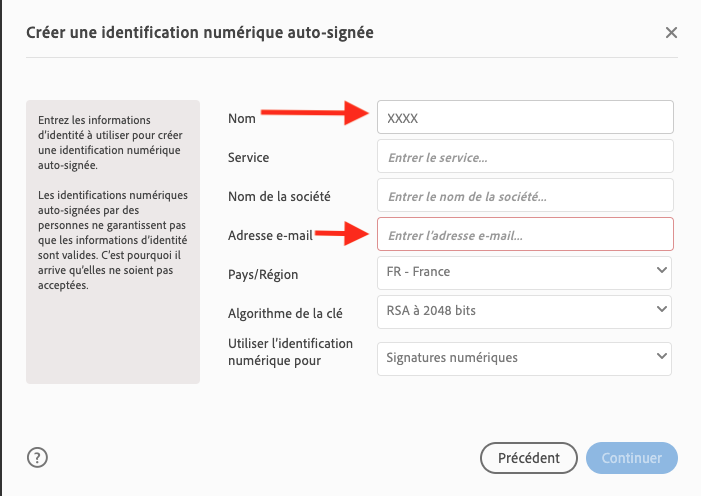Open the Signatures numériques dropdown
This screenshot has height=496, width=701.
pos(524,357)
